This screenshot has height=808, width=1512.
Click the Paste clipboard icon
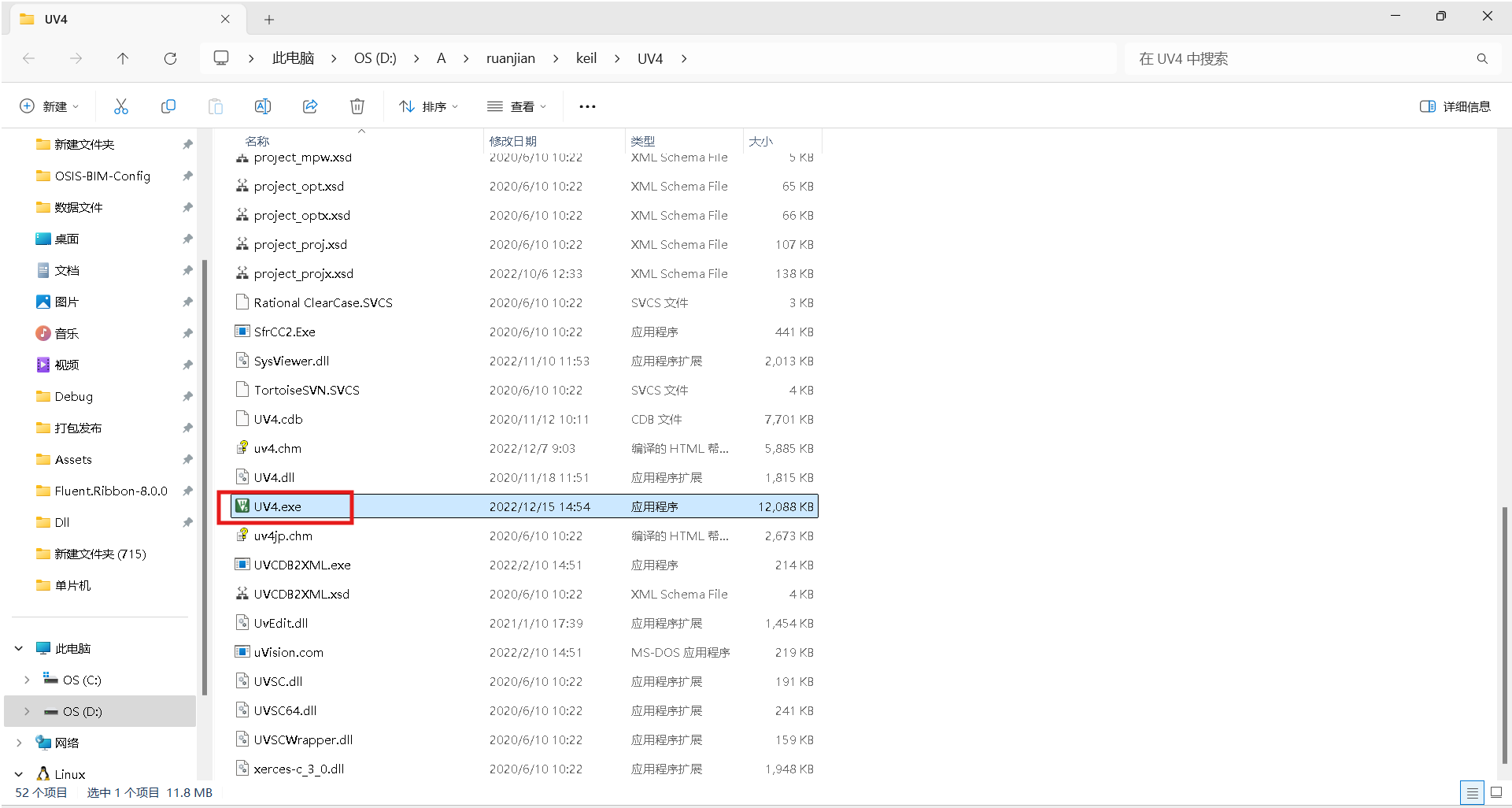point(215,106)
